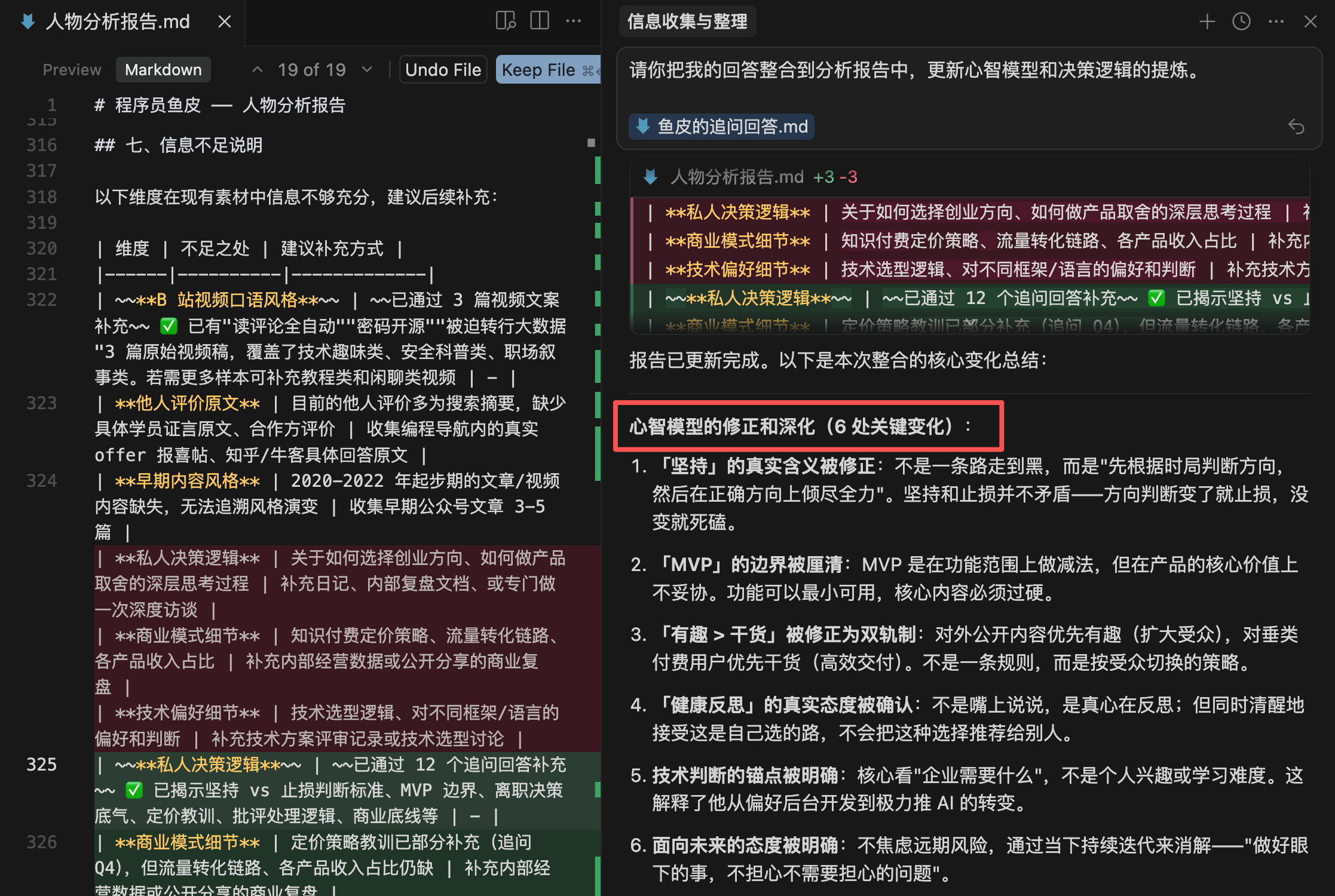1335x896 pixels.
Task: Open editor more actions ellipsis
Action: [x=574, y=21]
